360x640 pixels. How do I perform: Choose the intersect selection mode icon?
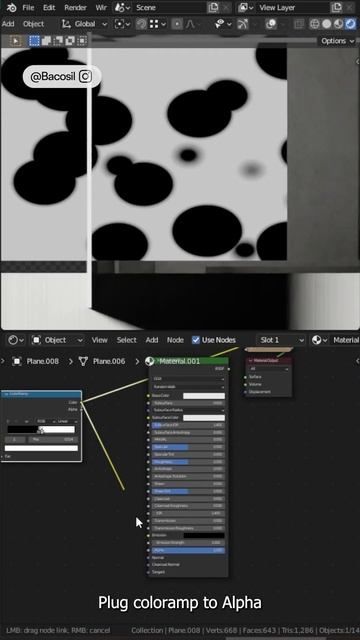click(x=82, y=41)
